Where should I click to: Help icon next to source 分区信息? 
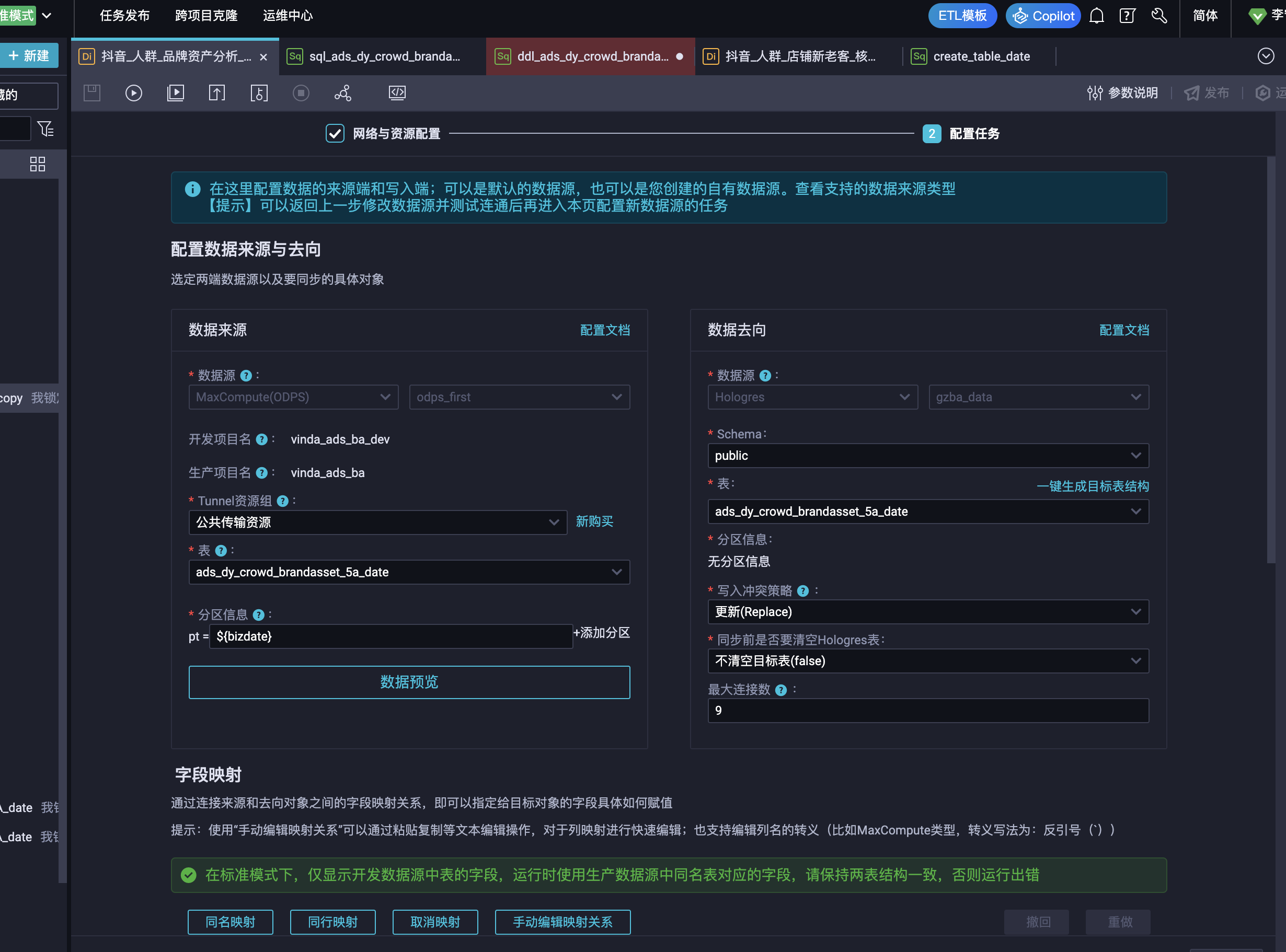259,616
